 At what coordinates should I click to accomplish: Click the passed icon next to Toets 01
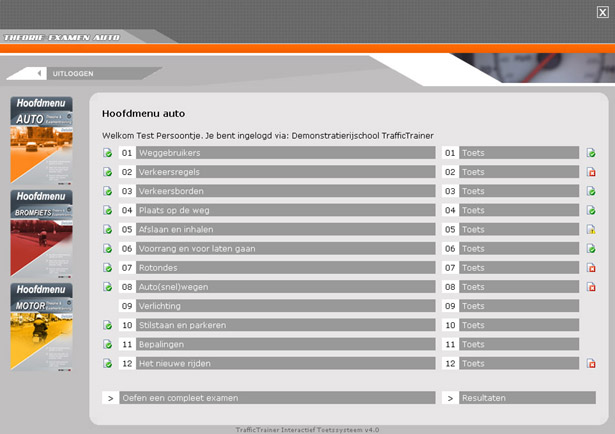591,153
